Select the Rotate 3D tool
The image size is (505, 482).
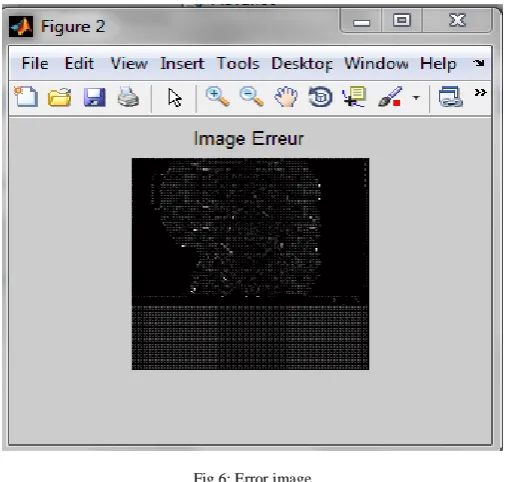[x=320, y=97]
